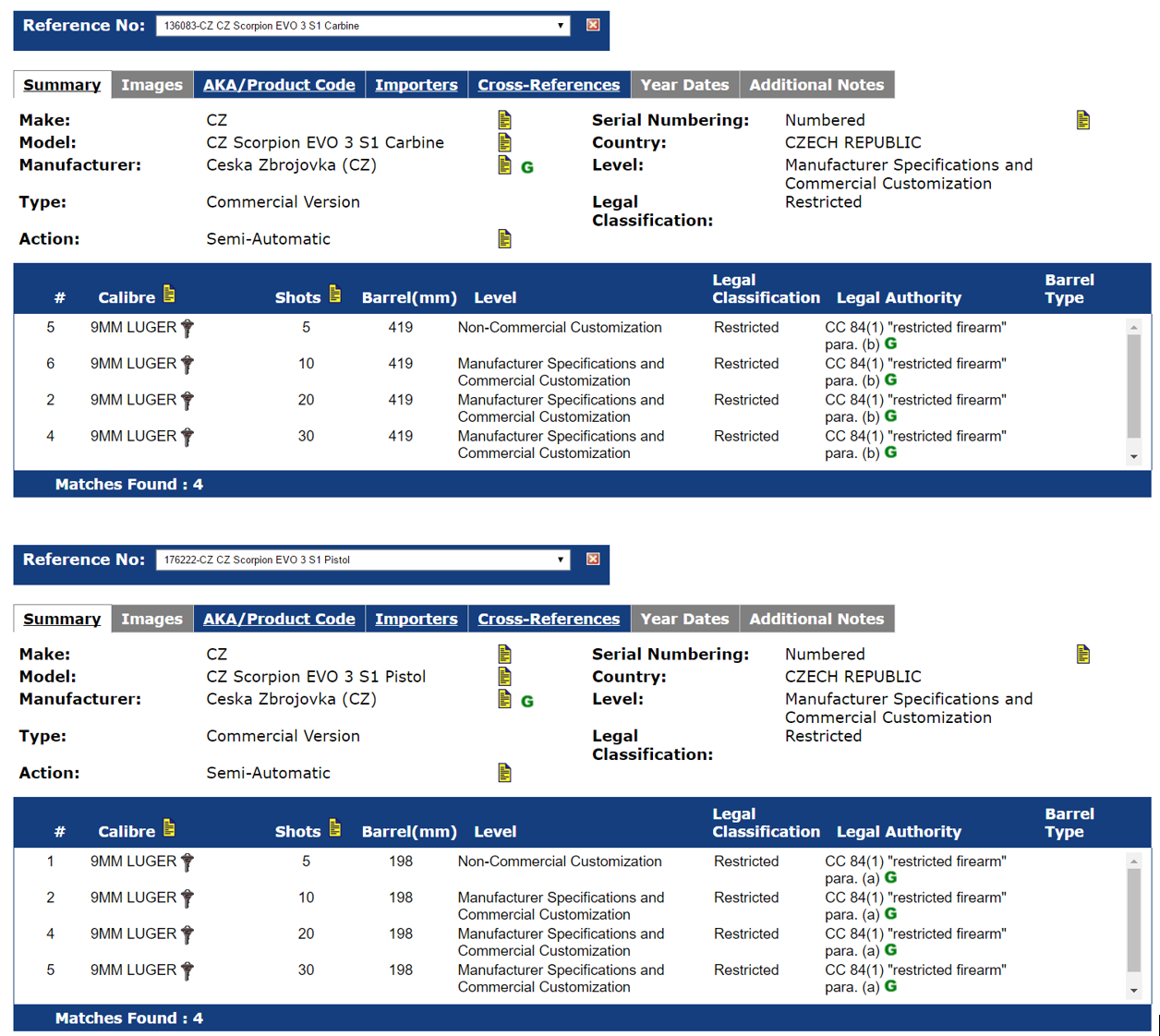Switch to Images tab in Carbine record
The height and width of the screenshot is (1036, 1160).
pyautogui.click(x=151, y=85)
